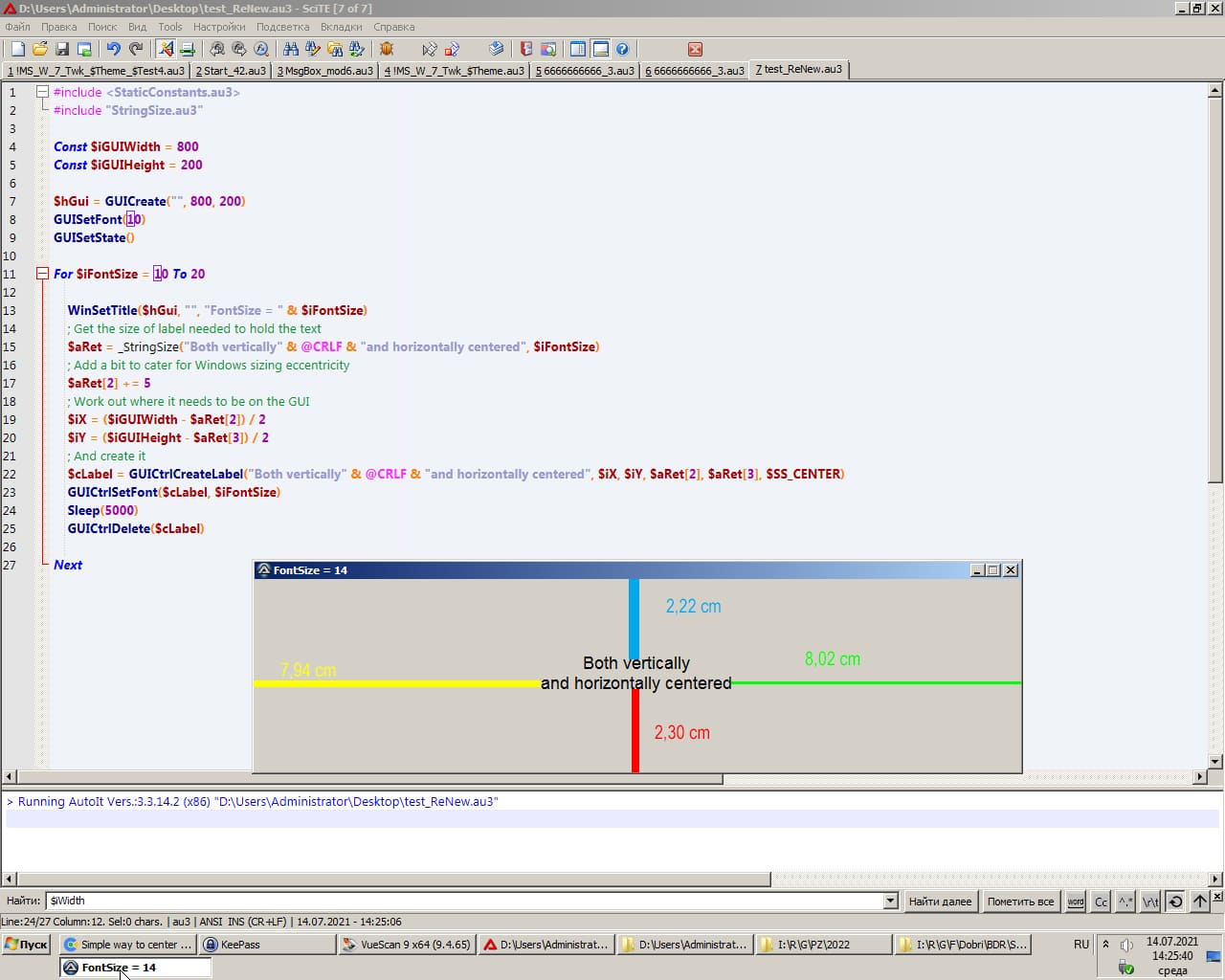Screen dimensions: 1225x980
Task: Click the Пуск start button
Action: click(27, 945)
